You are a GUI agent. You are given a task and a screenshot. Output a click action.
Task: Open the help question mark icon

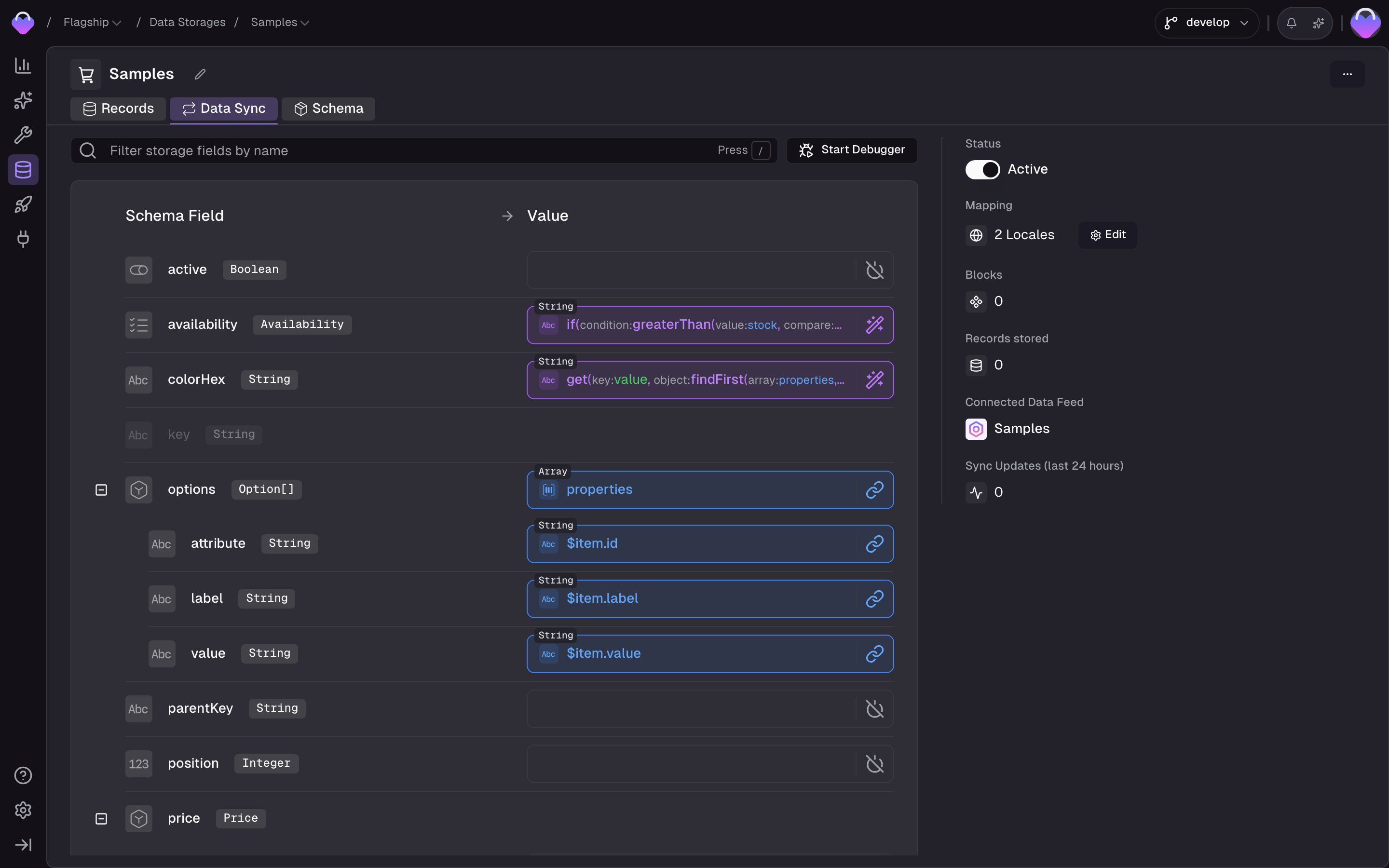point(23,775)
